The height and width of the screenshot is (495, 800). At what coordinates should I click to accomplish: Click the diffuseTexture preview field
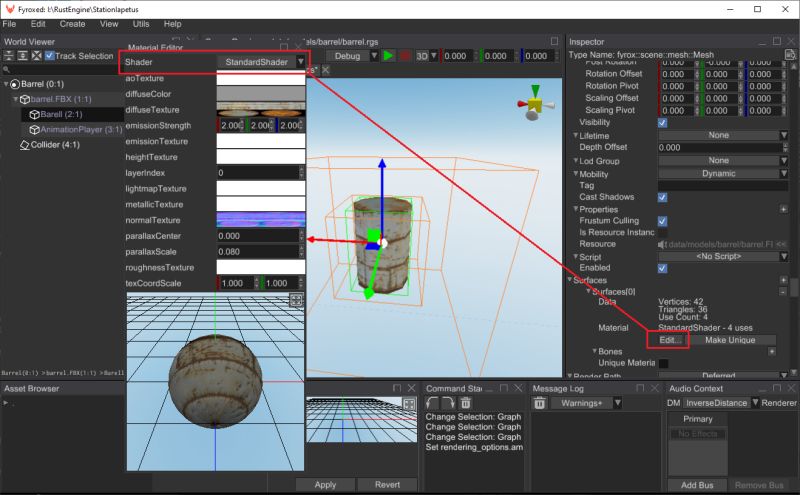(261, 109)
